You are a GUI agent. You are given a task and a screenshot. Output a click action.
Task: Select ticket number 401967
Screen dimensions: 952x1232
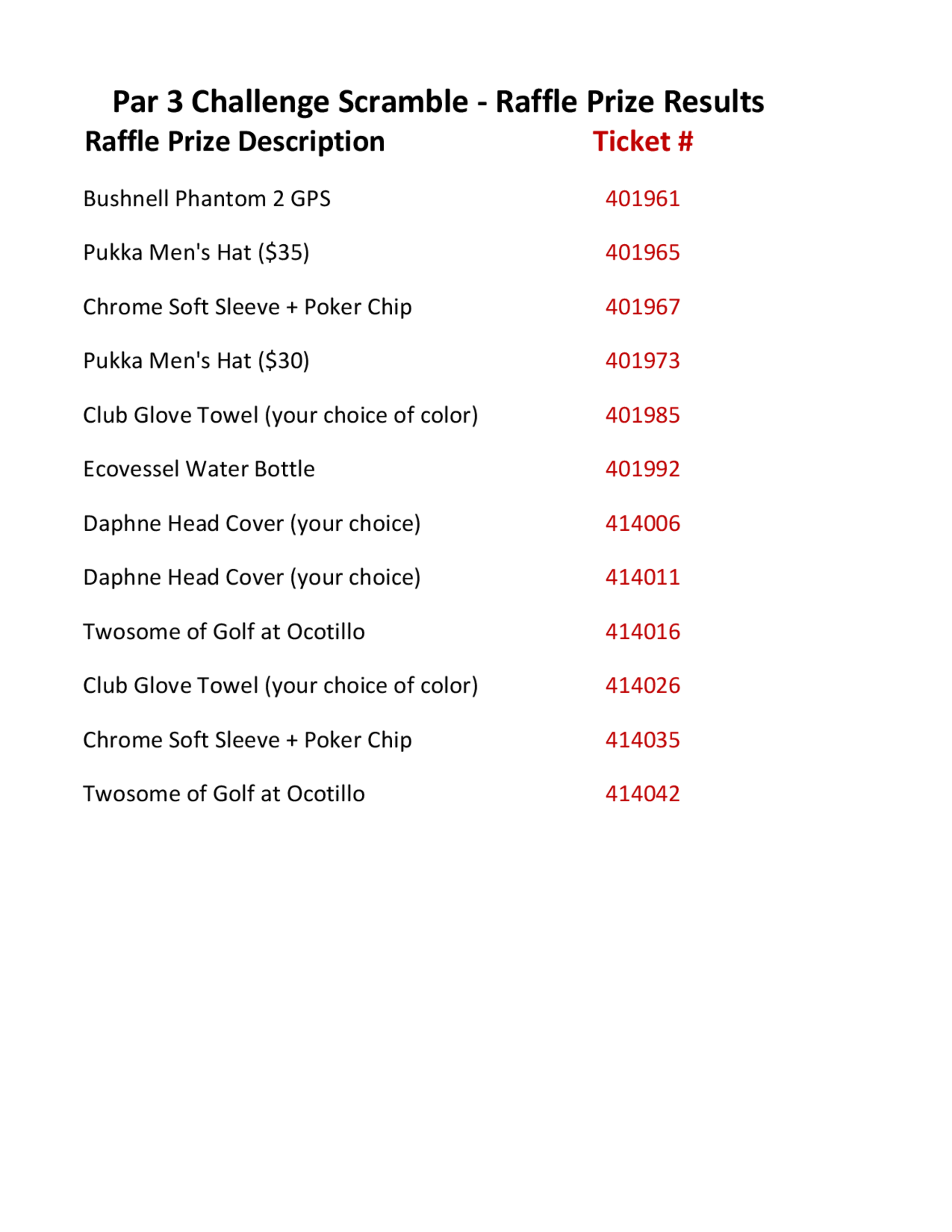click(x=643, y=308)
